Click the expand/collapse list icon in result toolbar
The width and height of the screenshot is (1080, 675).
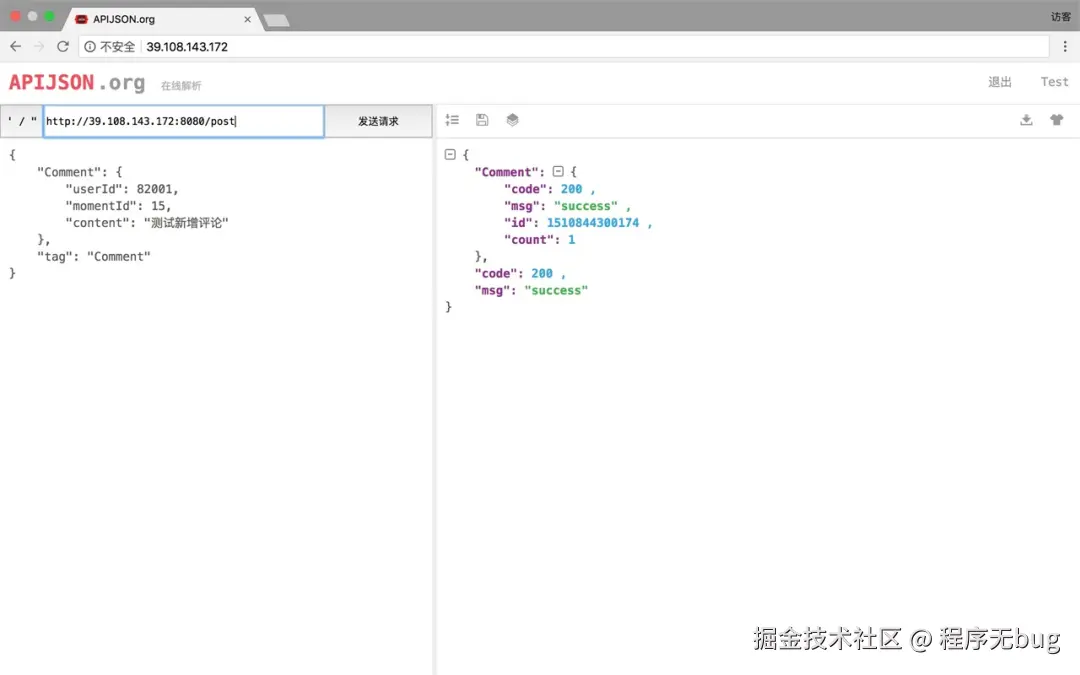(452, 120)
